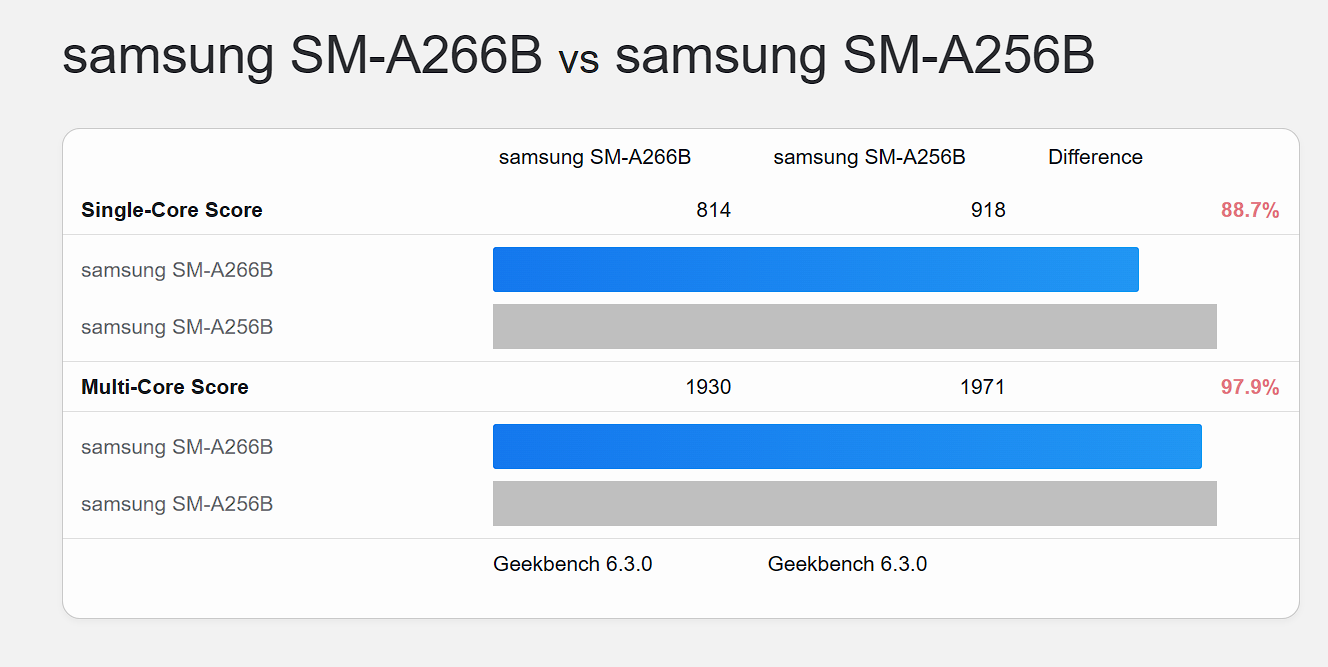Click the SM-A256B row label under Single-Core Score
Screen dimensions: 1328x667
pos(177,327)
